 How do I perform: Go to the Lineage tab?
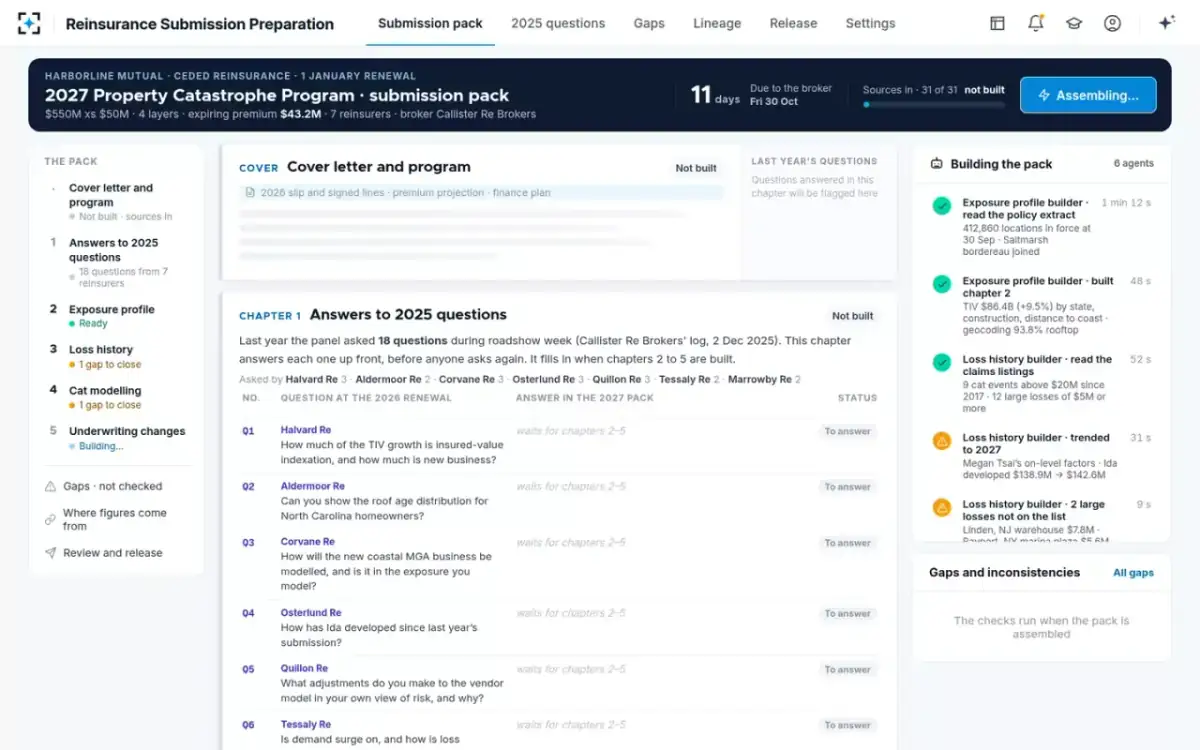(x=717, y=23)
